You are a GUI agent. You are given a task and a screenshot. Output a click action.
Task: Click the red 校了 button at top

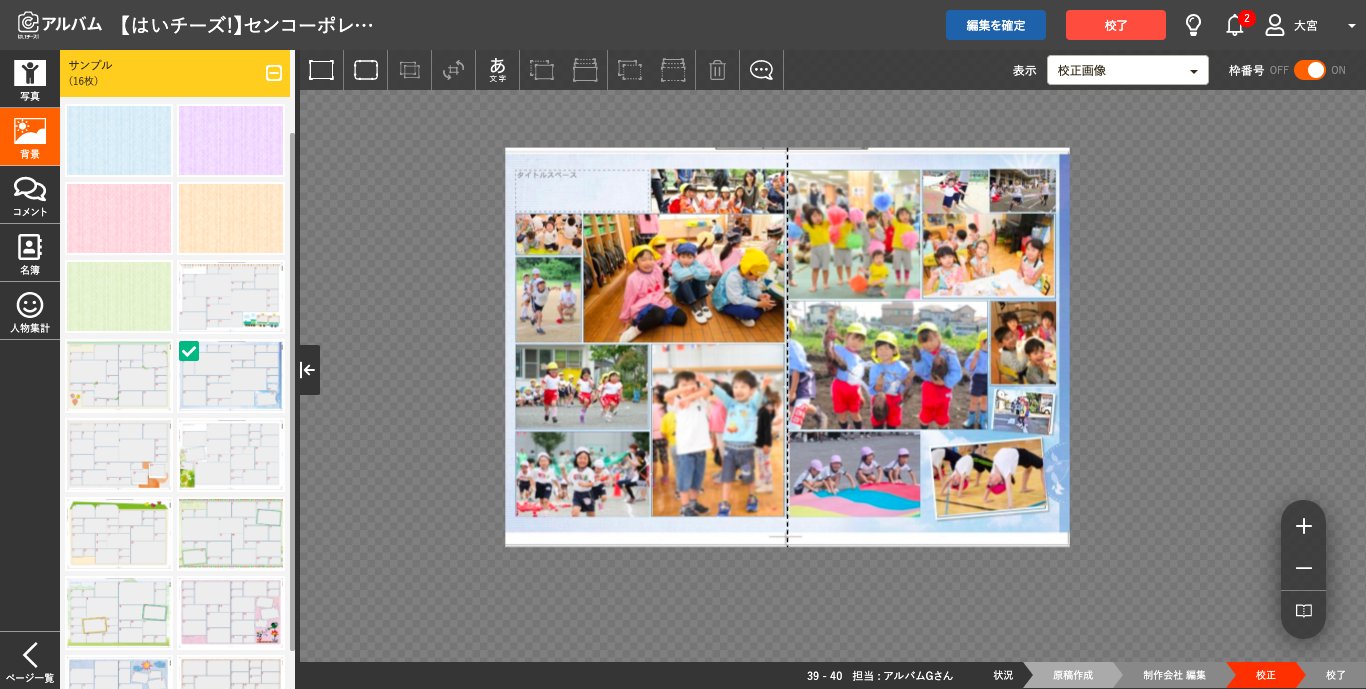[1115, 25]
